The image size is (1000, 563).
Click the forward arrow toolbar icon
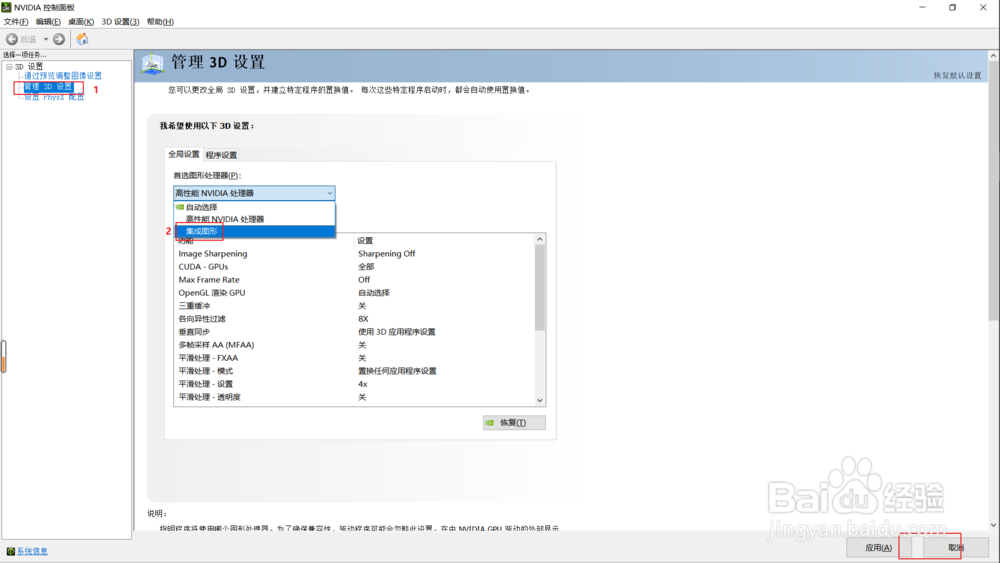pos(59,40)
